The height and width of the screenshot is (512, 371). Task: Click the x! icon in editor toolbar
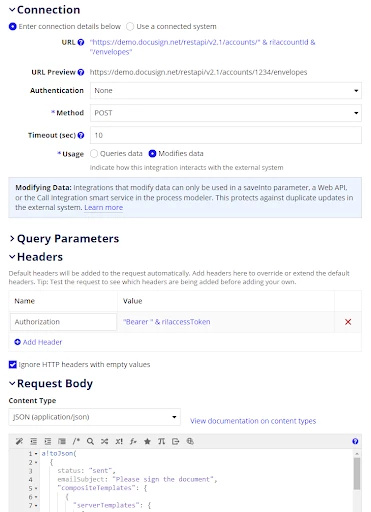coord(119,441)
